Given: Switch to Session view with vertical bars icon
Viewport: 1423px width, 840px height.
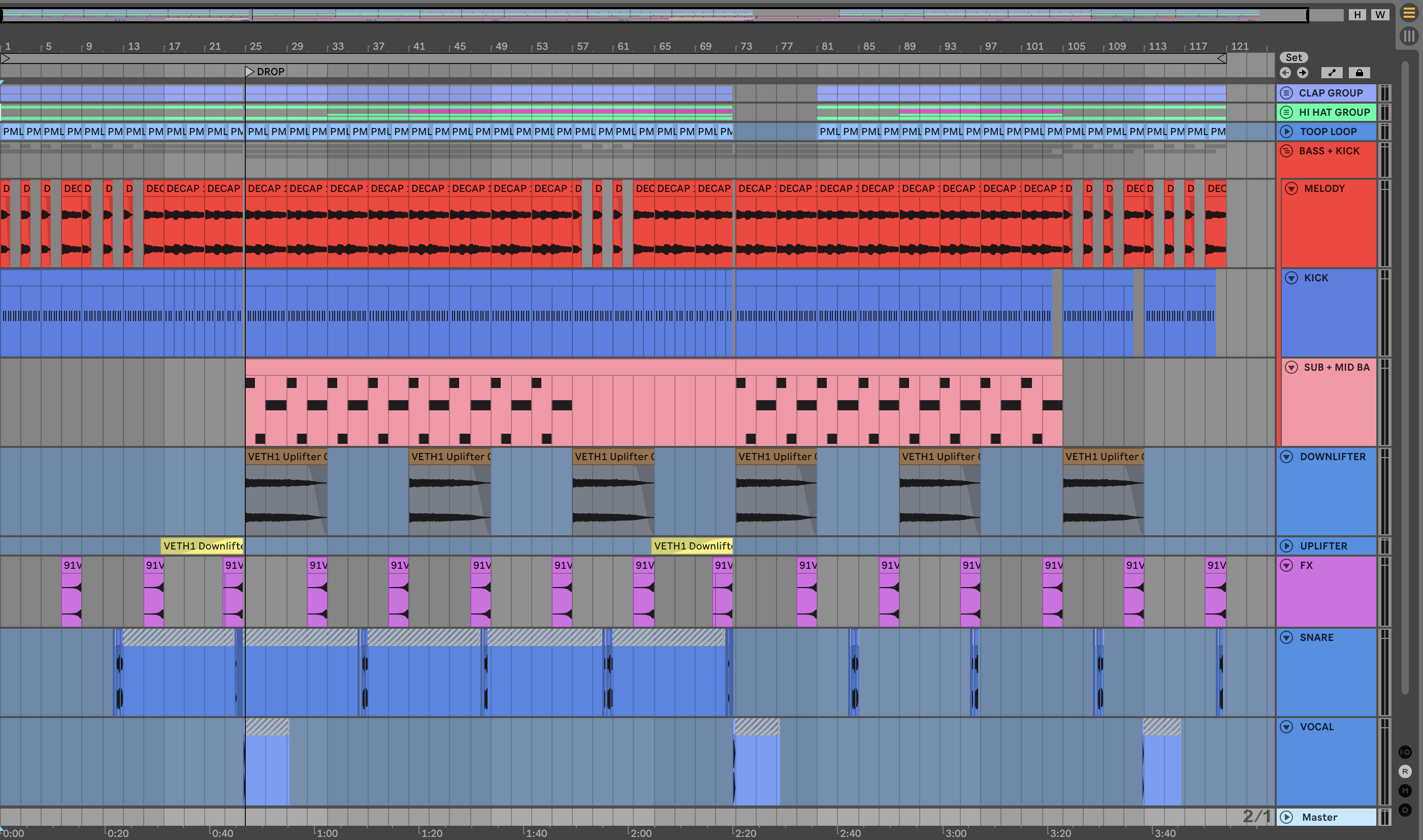Looking at the screenshot, I should tap(1408, 37).
